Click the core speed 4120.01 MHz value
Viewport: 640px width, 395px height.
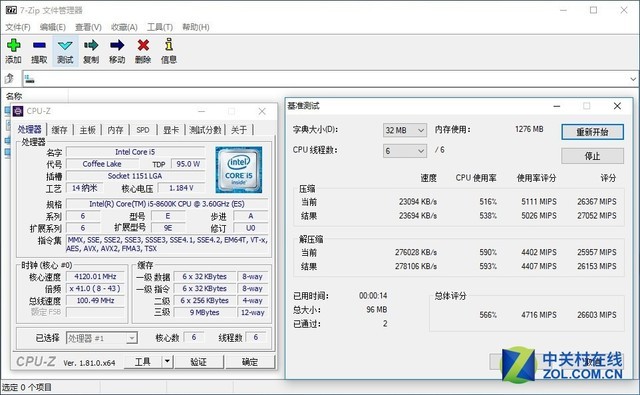[95, 276]
